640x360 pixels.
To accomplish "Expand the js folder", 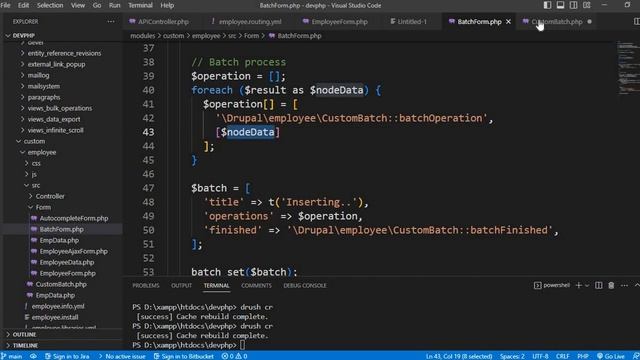I will [34, 174].
